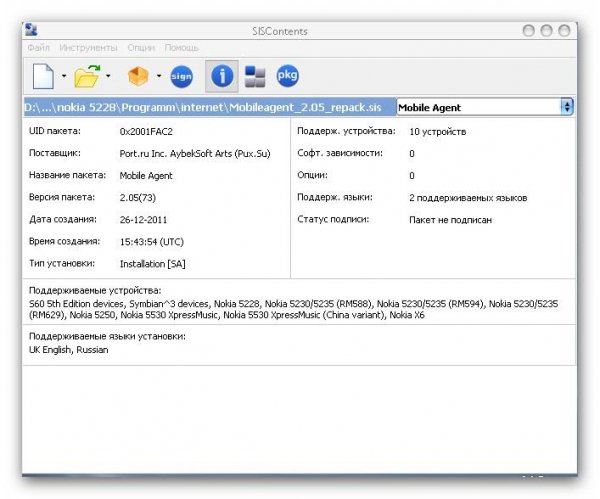600x499 pixels.
Task: Select the Mobileagent_2.05_repack.sis path bar
Action: tap(210, 107)
